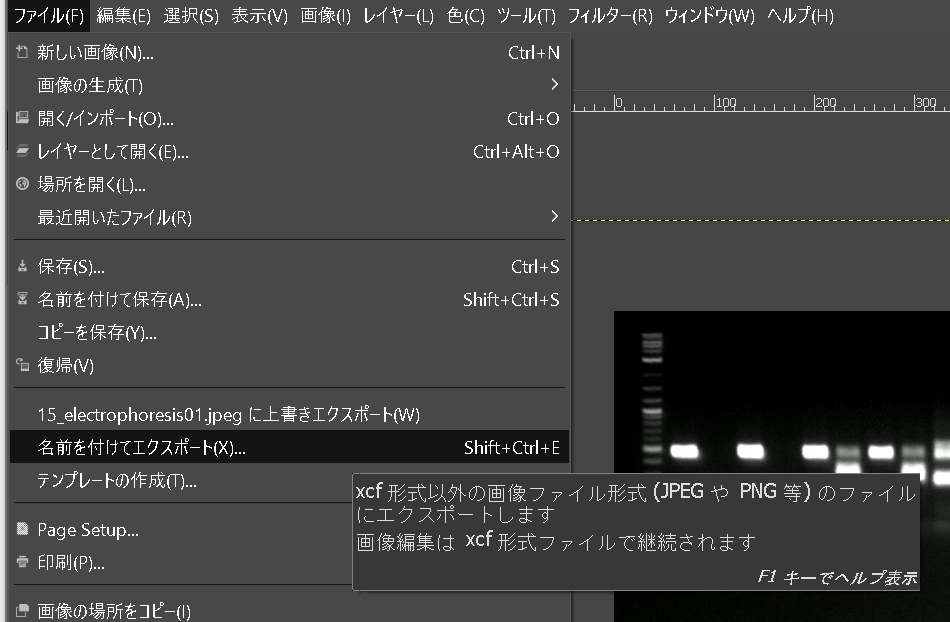Choose コピーを保存(Y) menu entry
Screen dimensions: 950x622
click(97, 333)
